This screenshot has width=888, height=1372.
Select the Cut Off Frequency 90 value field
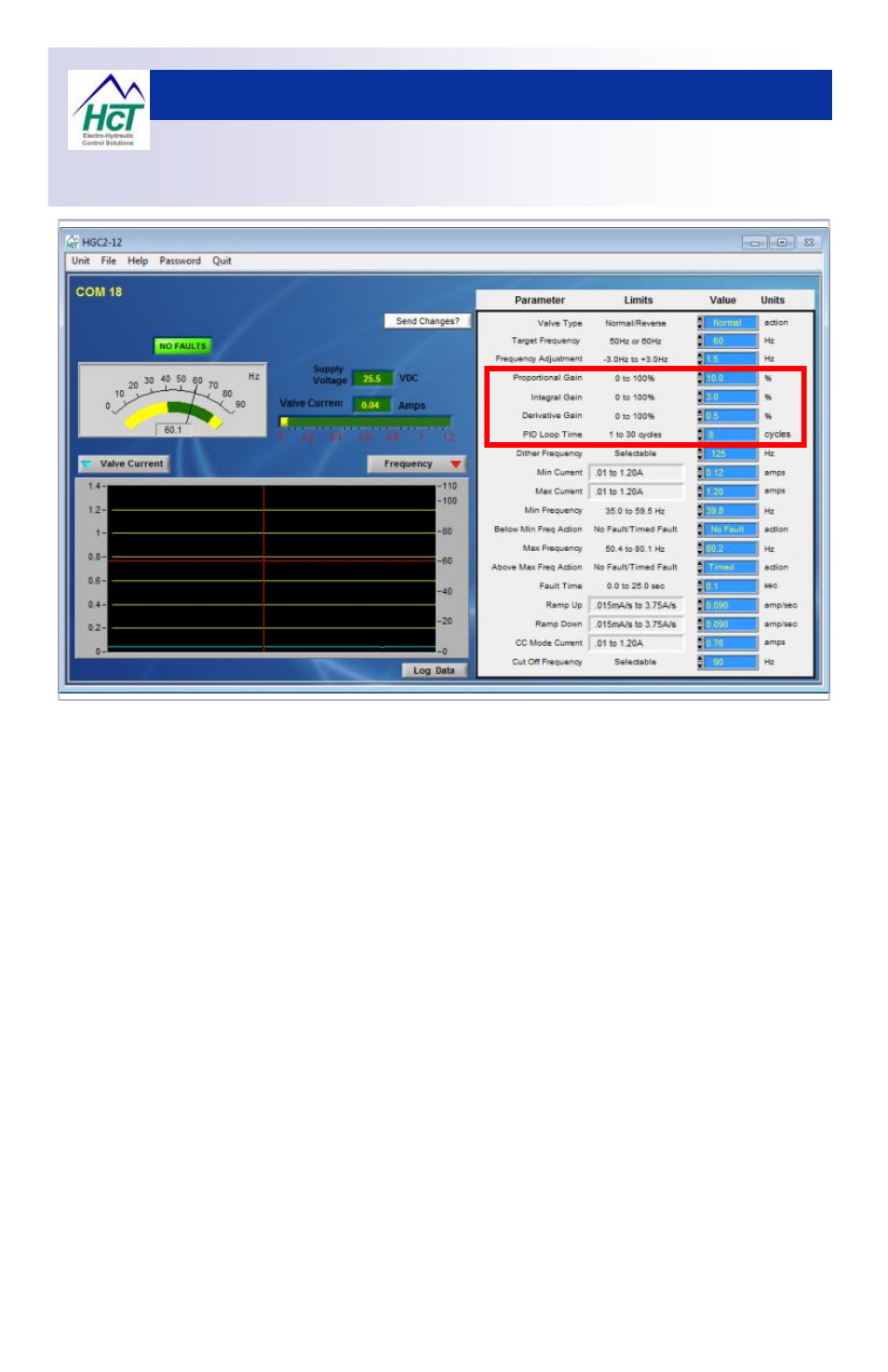click(731, 663)
